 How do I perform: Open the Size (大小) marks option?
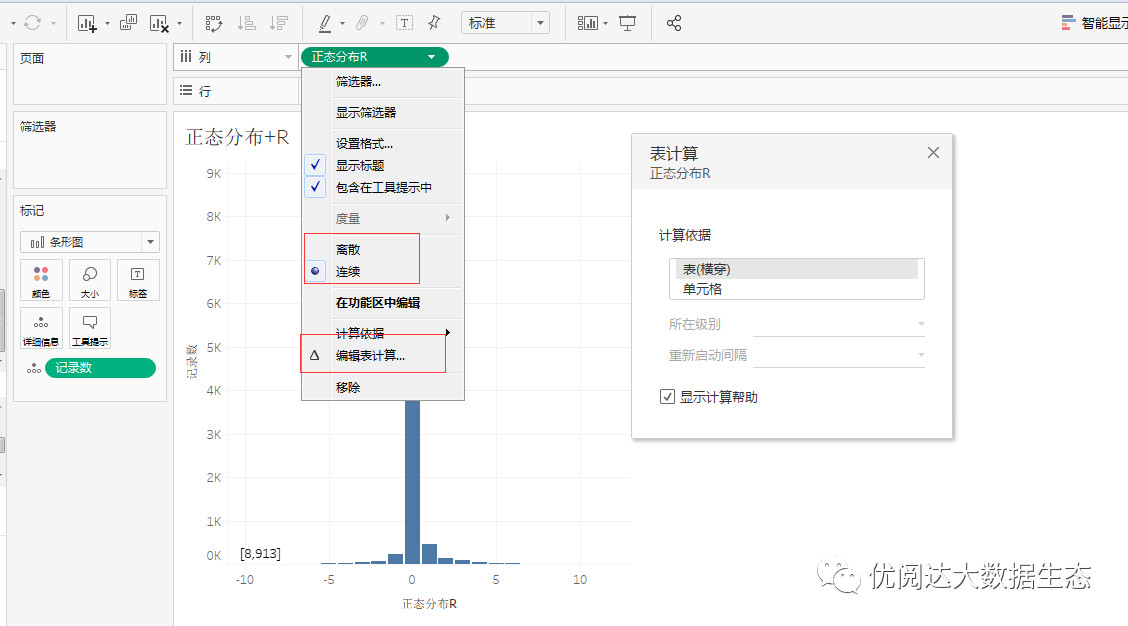[x=89, y=280]
